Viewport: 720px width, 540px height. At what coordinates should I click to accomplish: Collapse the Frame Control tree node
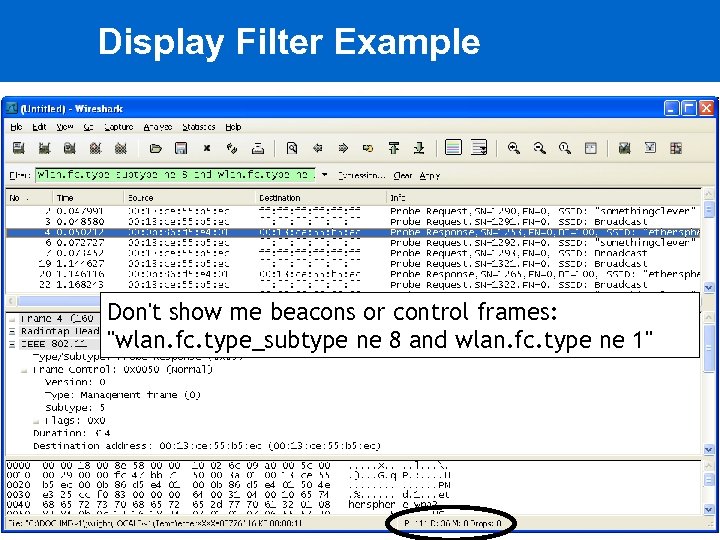click(24, 370)
